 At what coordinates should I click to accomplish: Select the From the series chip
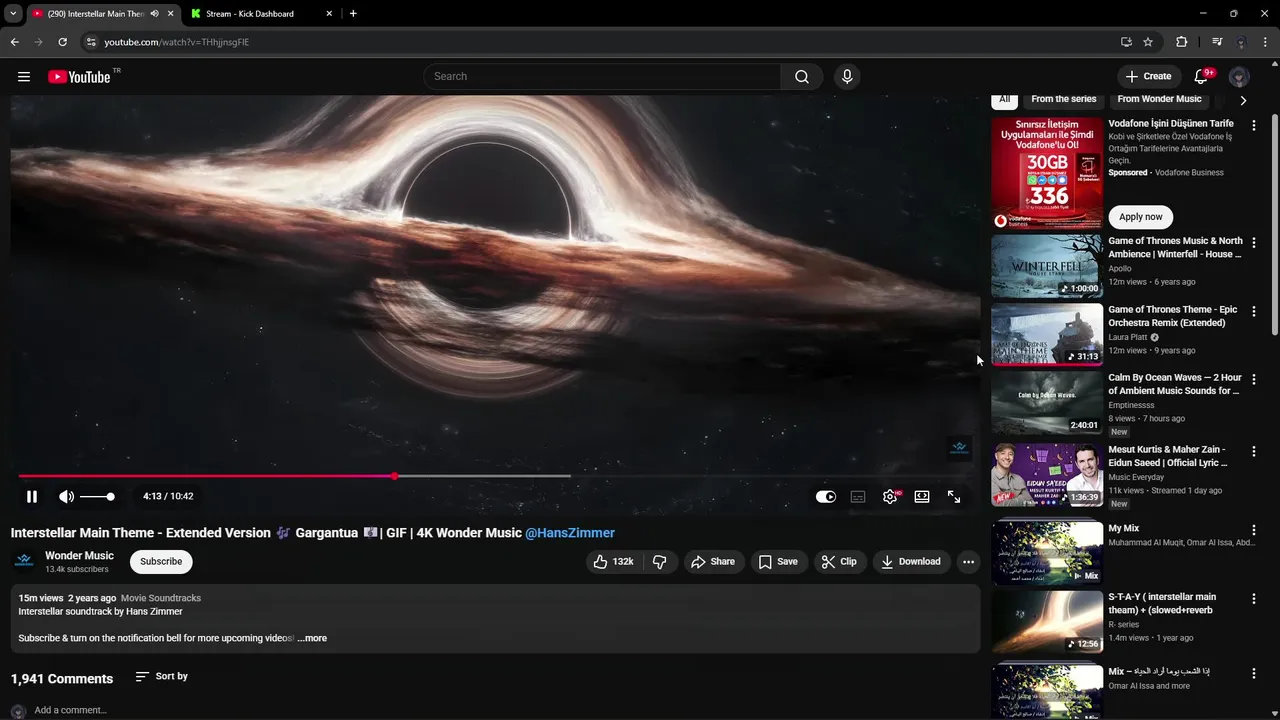1064,99
